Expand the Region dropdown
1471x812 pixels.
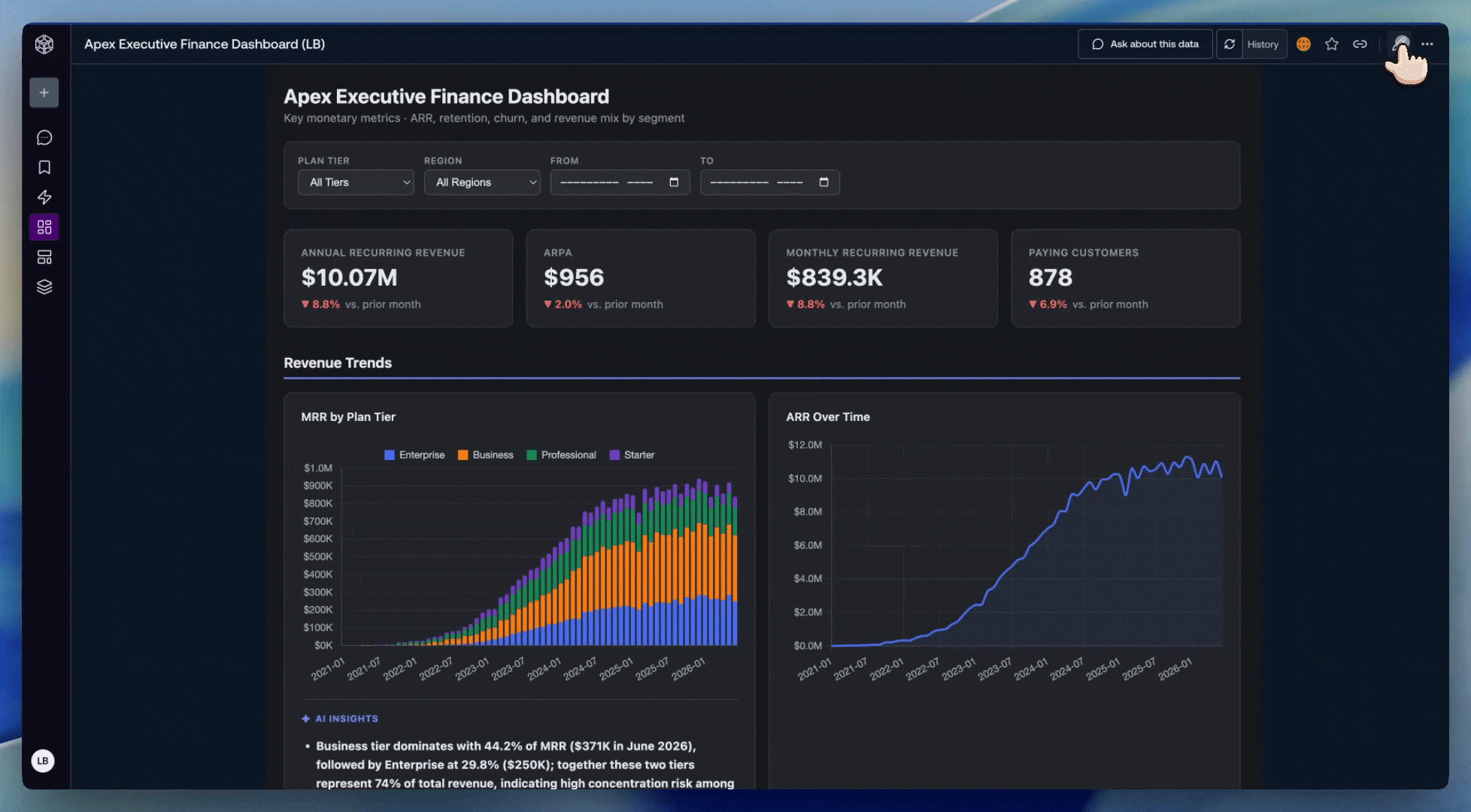tap(482, 182)
